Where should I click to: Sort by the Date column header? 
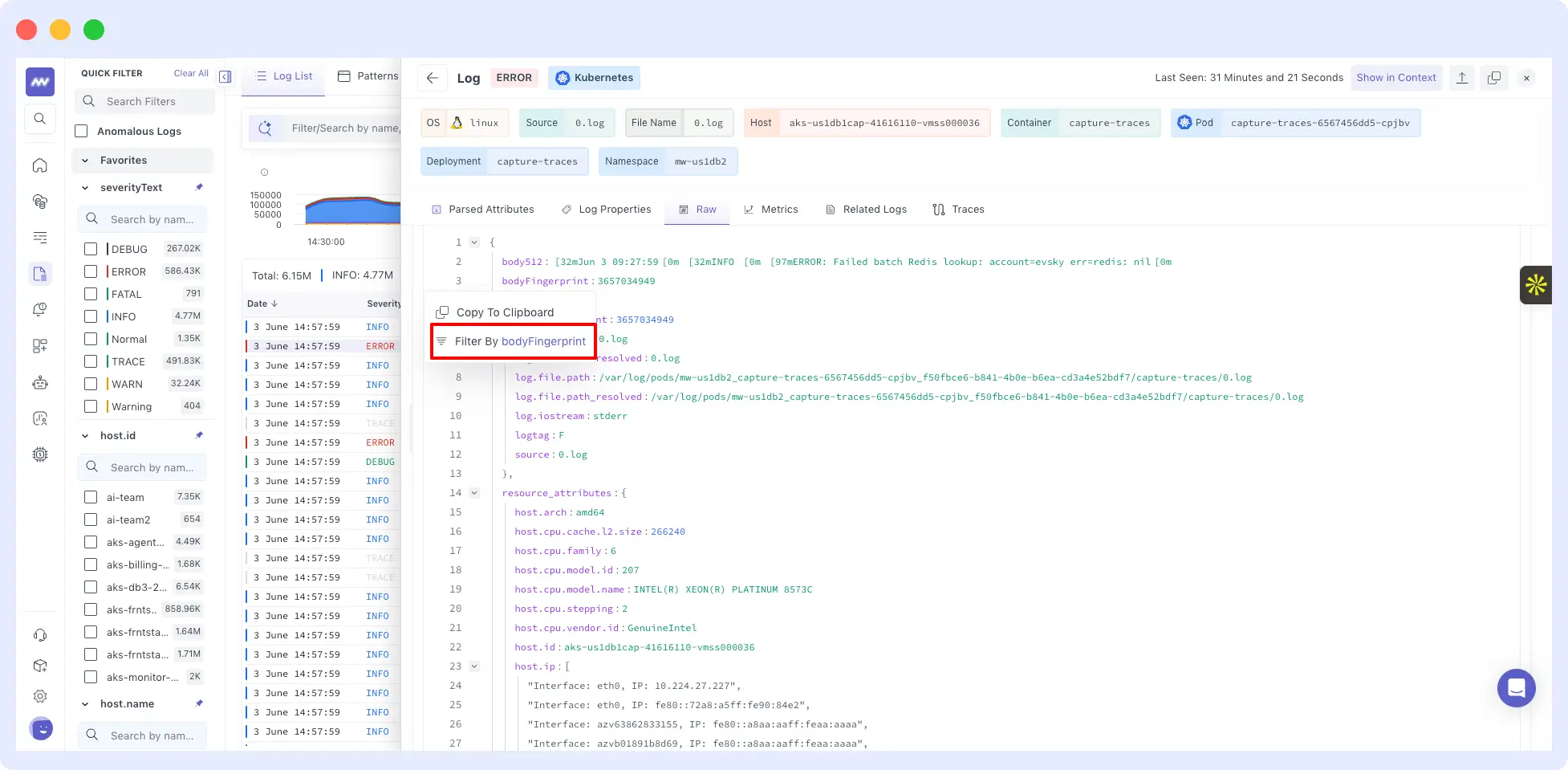click(x=262, y=304)
